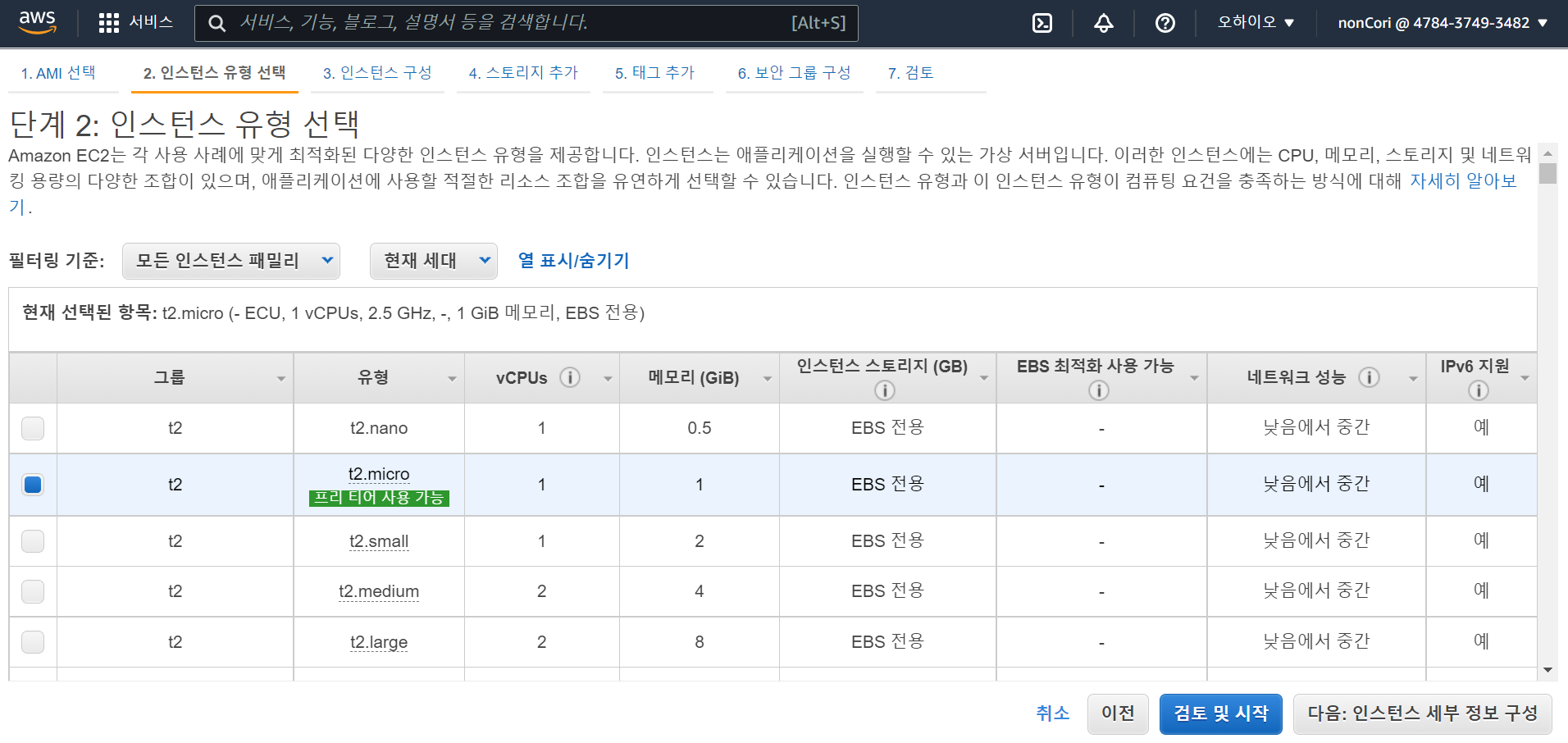1568x743 pixels.
Task: Go to step 3 인스턴스 구성 tab
Action: click(x=377, y=73)
